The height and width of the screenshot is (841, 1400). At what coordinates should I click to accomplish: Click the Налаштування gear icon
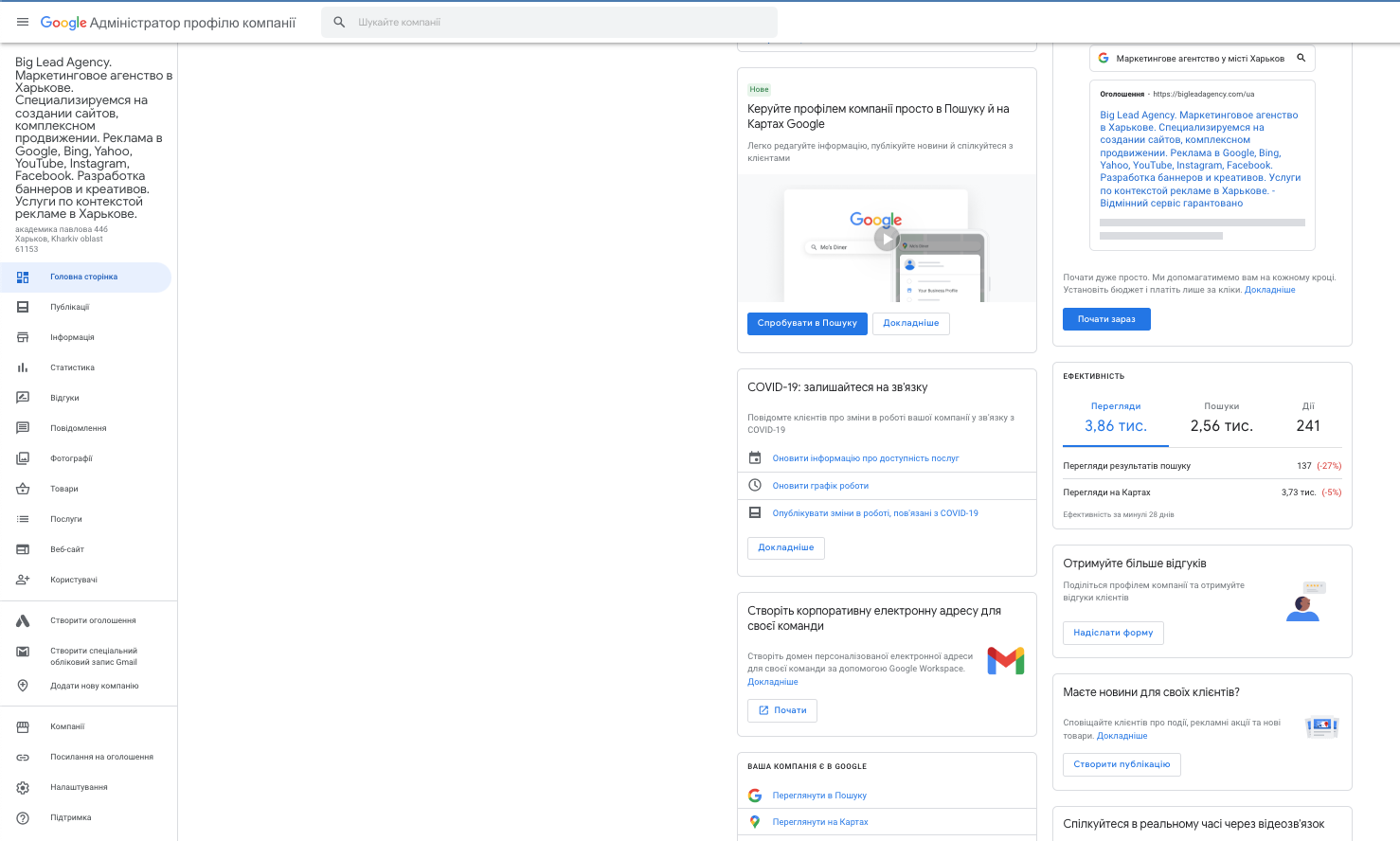23,787
